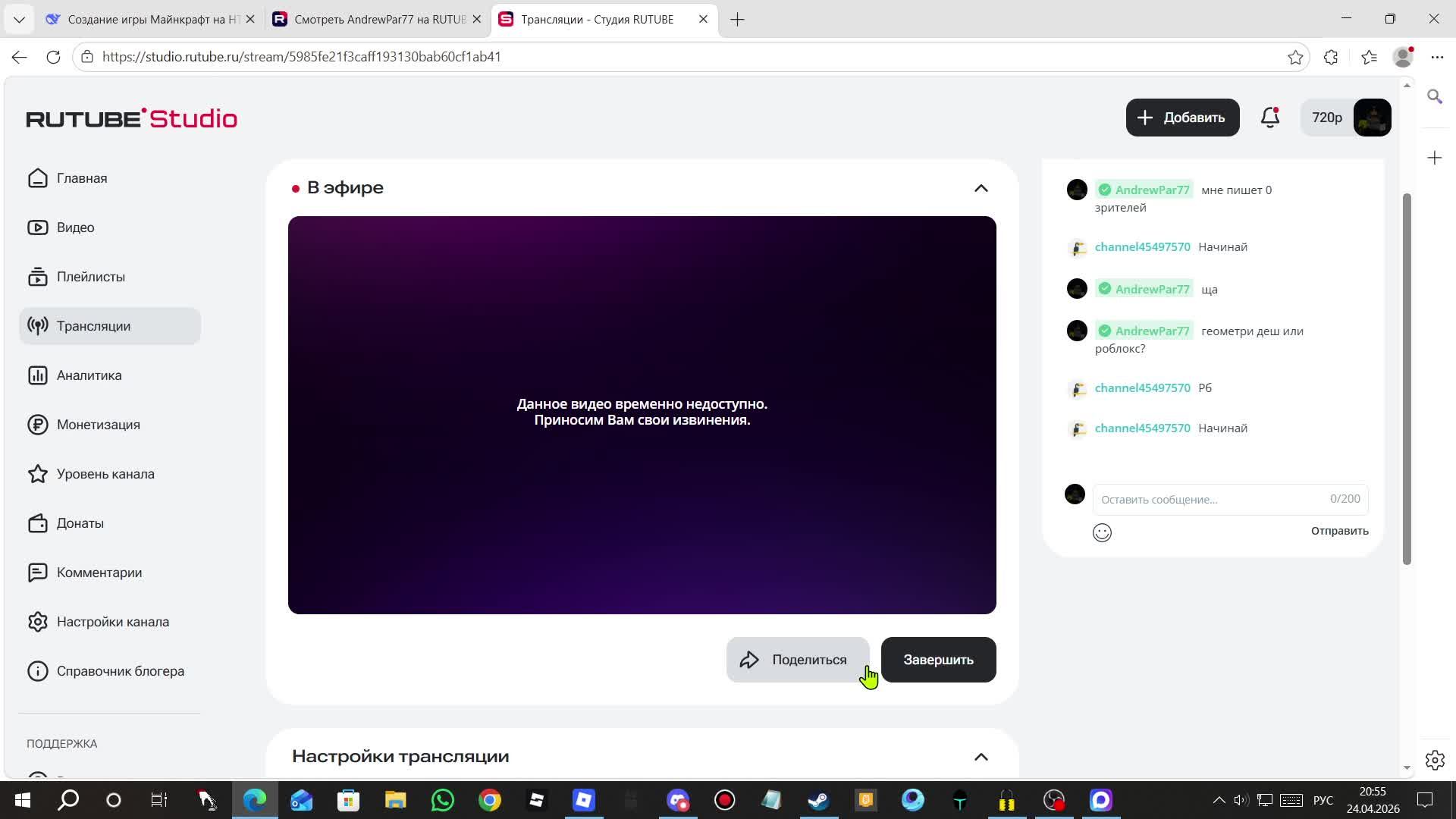Click the Уровень канала star icon
The width and height of the screenshot is (1456, 819).
[x=37, y=474]
